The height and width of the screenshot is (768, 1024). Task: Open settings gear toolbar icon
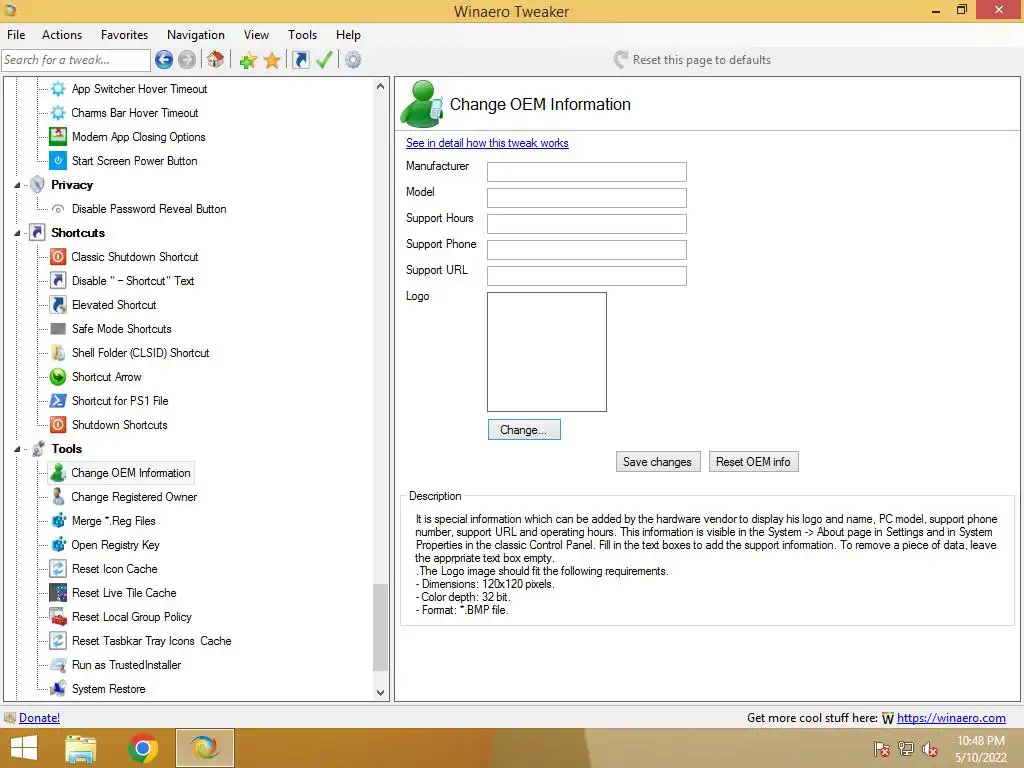point(353,60)
